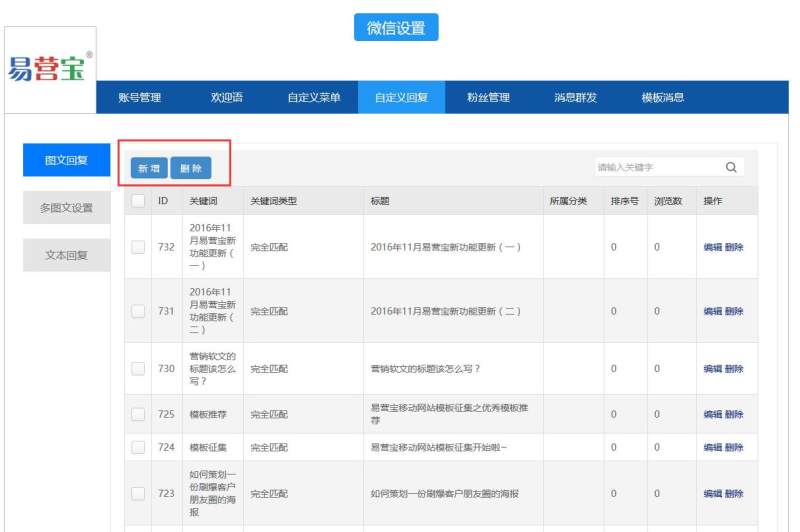This screenshot has height=532, width=800.
Task: Open the 模板消息 tab
Action: [663, 98]
